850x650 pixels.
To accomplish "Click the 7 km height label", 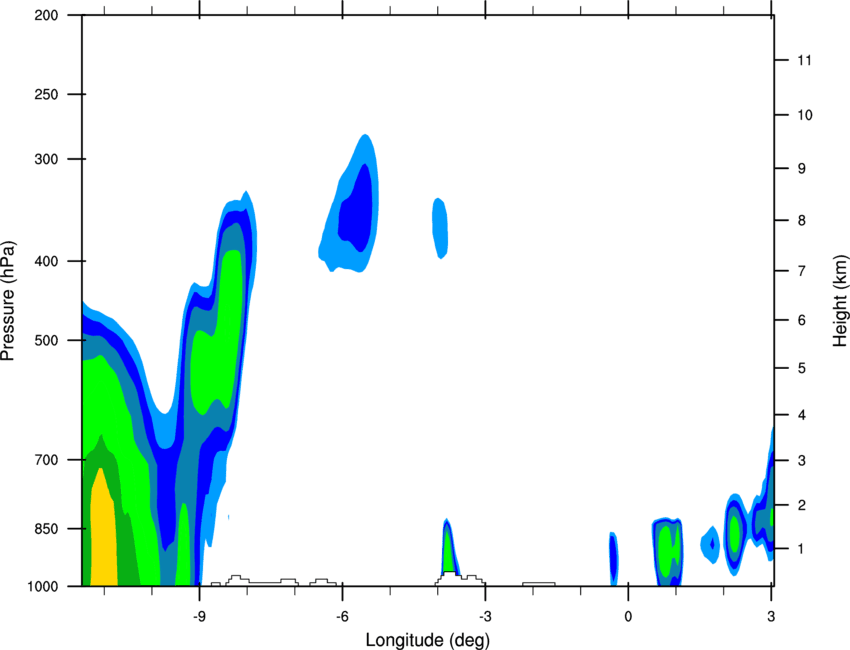I will point(802,271).
